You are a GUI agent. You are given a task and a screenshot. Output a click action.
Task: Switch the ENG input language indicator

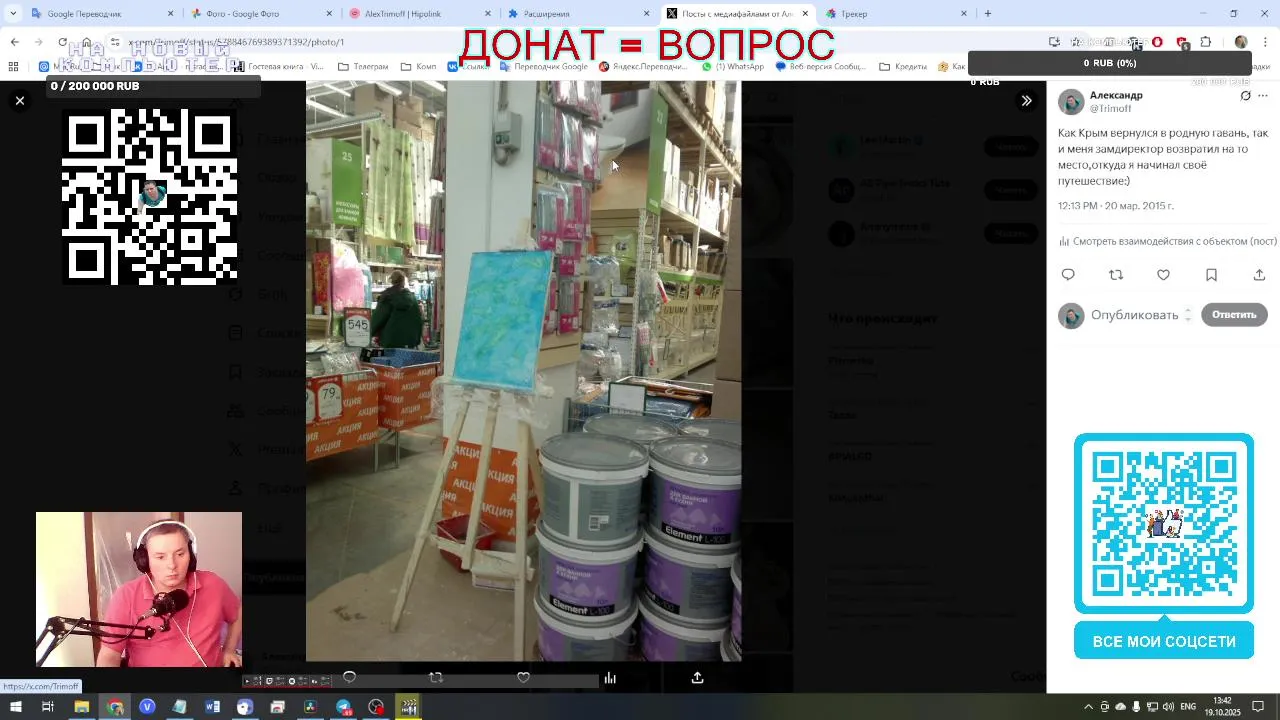click(x=1189, y=707)
